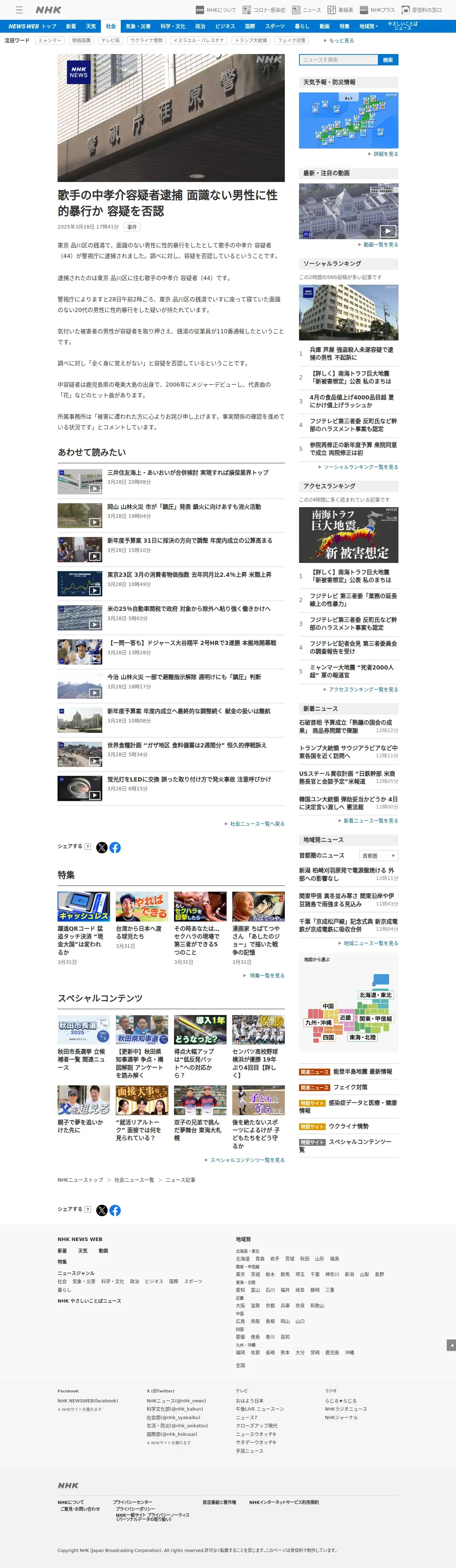The height and width of the screenshot is (1568, 456).
Task: Click the ミャンマー keyword tag
Action: (x=50, y=41)
